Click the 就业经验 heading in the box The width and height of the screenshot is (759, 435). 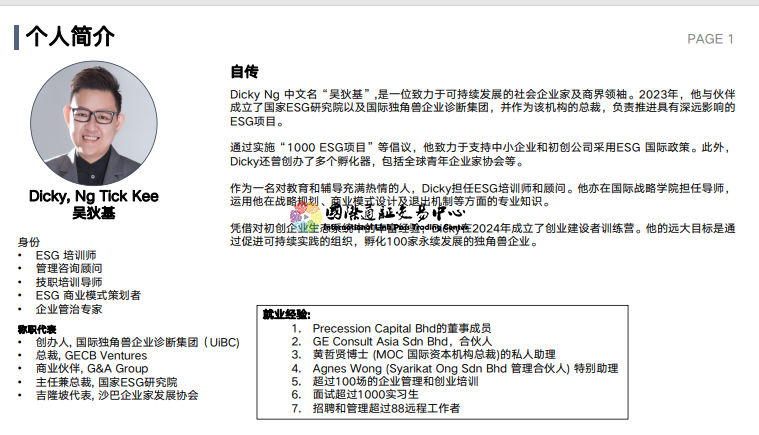pos(286,313)
